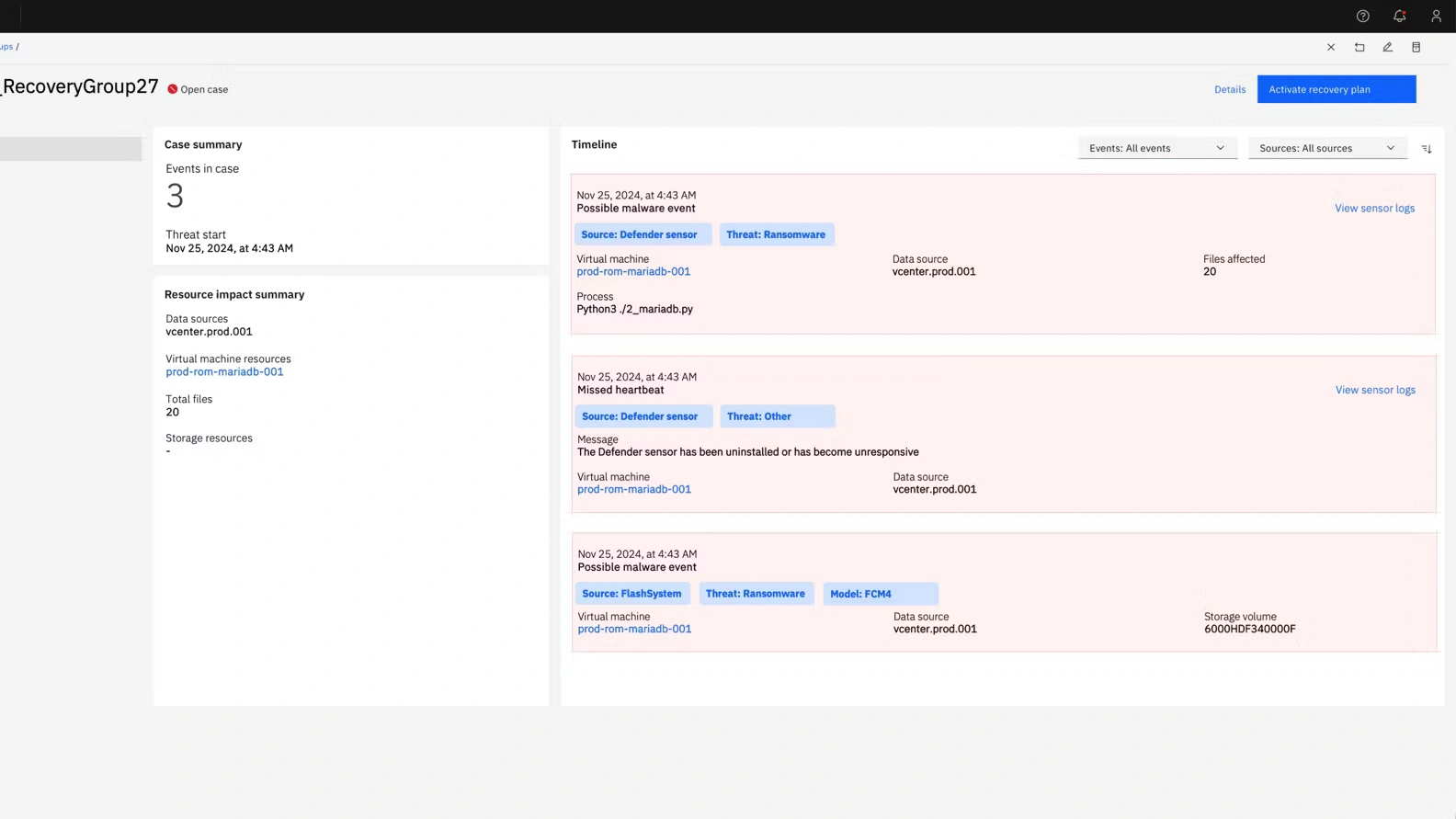View sensor logs for Missed heartbeat event
The height and width of the screenshot is (819, 1456).
click(x=1374, y=390)
